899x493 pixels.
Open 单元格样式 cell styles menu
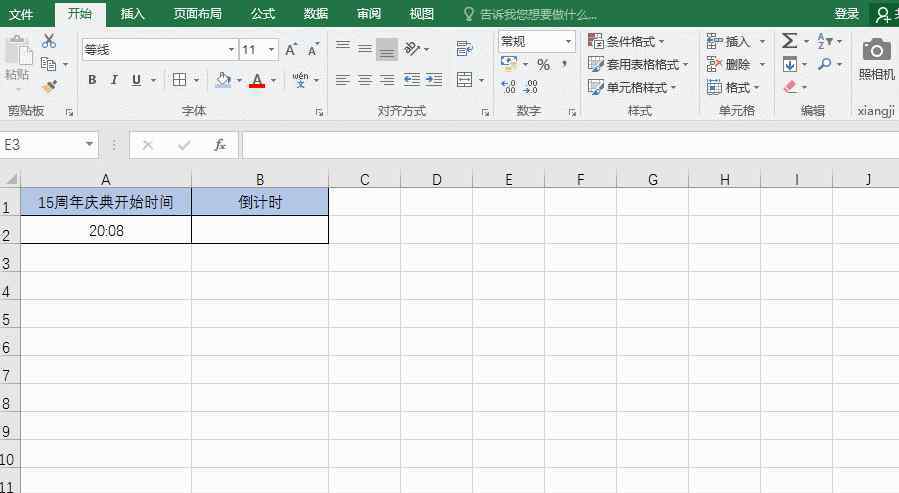pos(632,87)
